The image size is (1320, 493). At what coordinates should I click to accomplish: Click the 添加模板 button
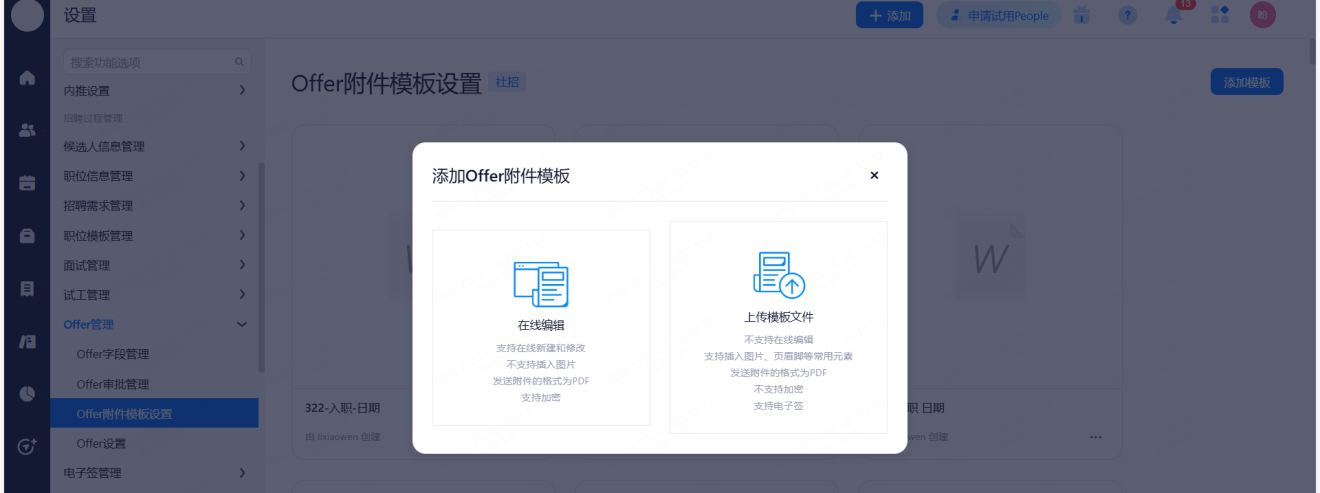1246,82
